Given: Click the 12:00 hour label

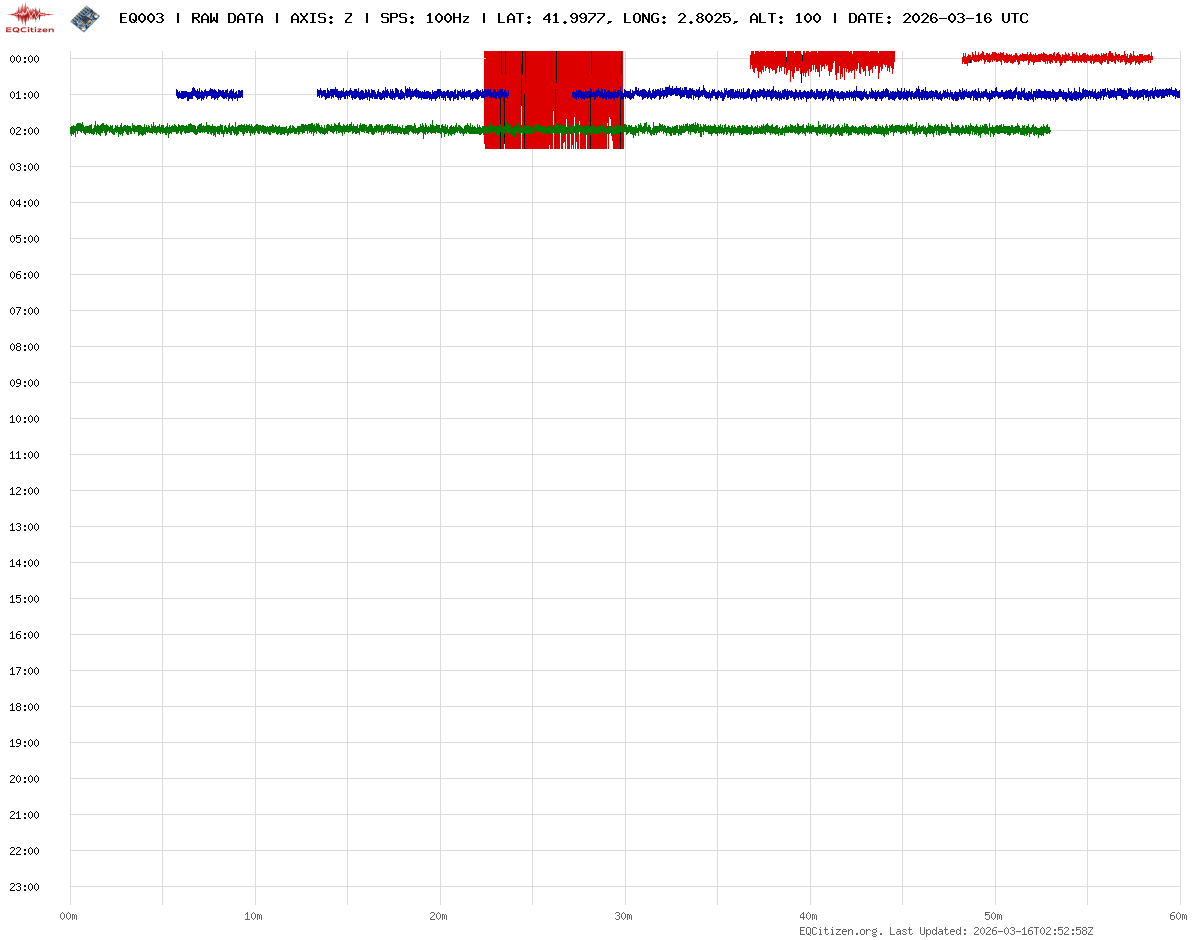Looking at the screenshot, I should pyautogui.click(x=24, y=491).
